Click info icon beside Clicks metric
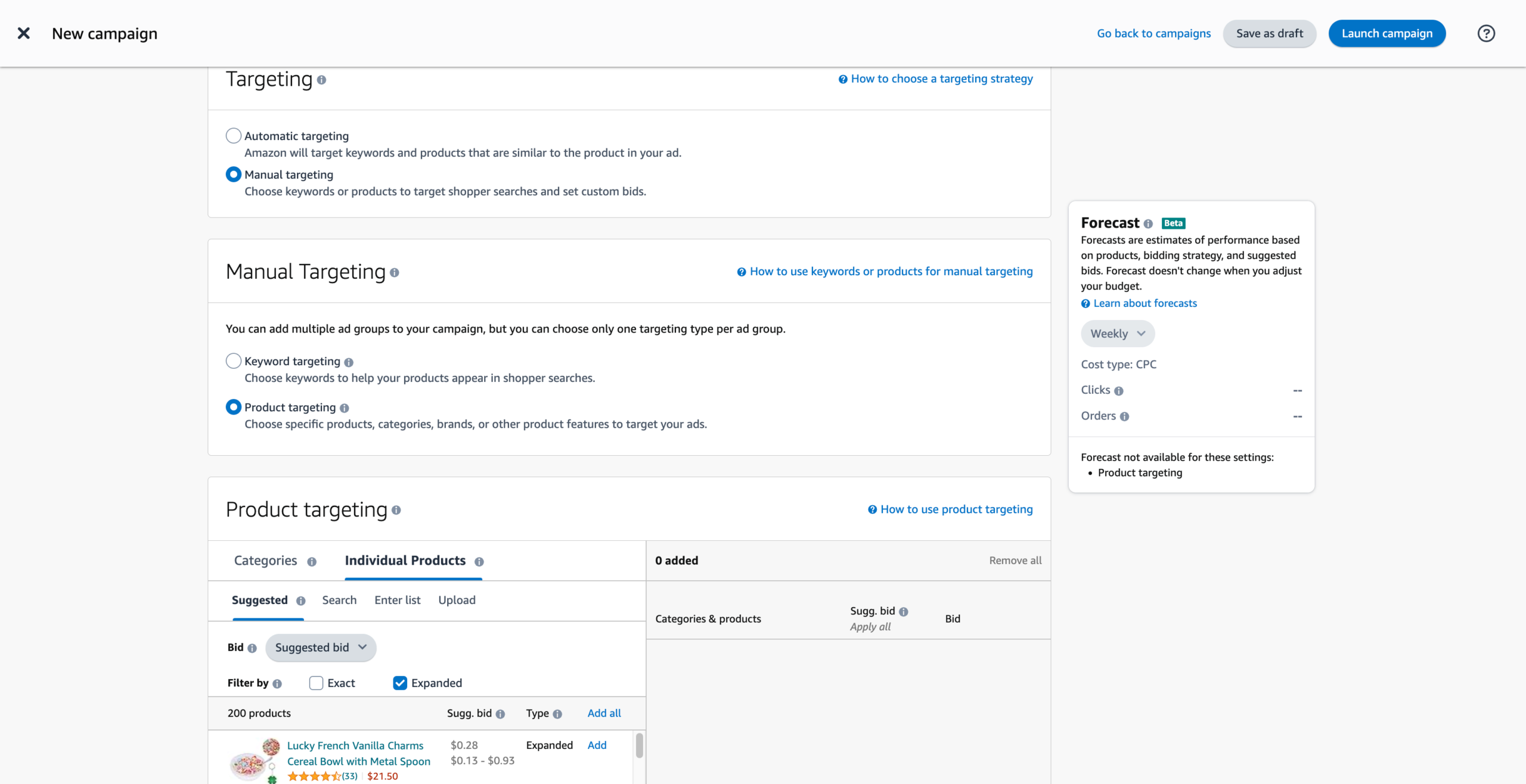This screenshot has height=784, width=1526. coord(1119,391)
